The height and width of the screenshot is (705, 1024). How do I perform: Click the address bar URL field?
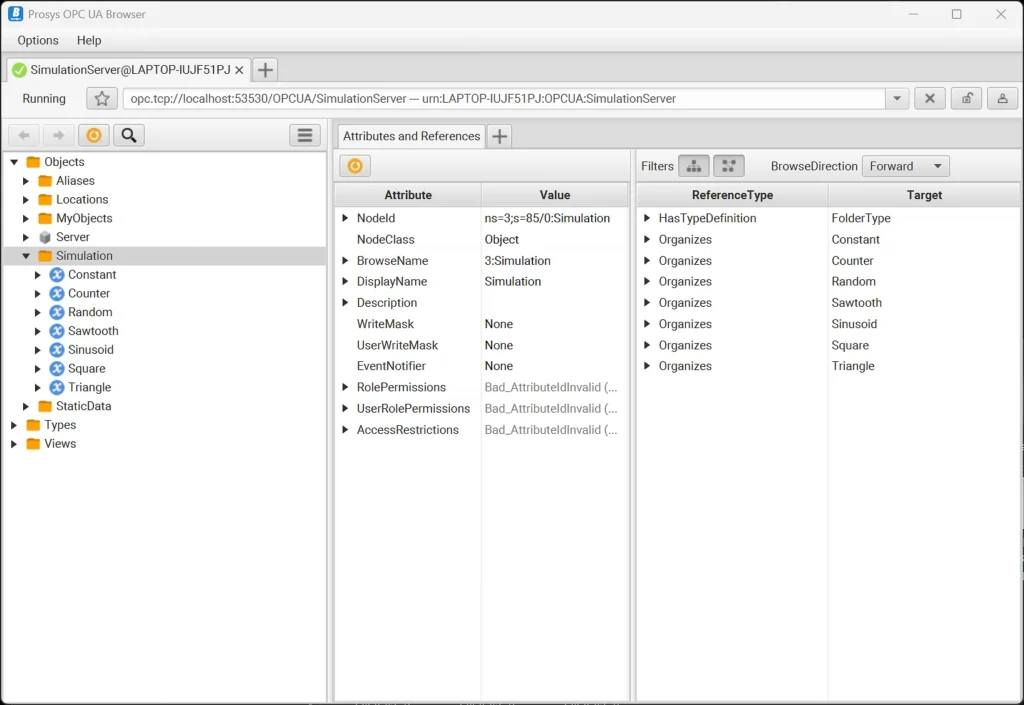click(x=500, y=98)
